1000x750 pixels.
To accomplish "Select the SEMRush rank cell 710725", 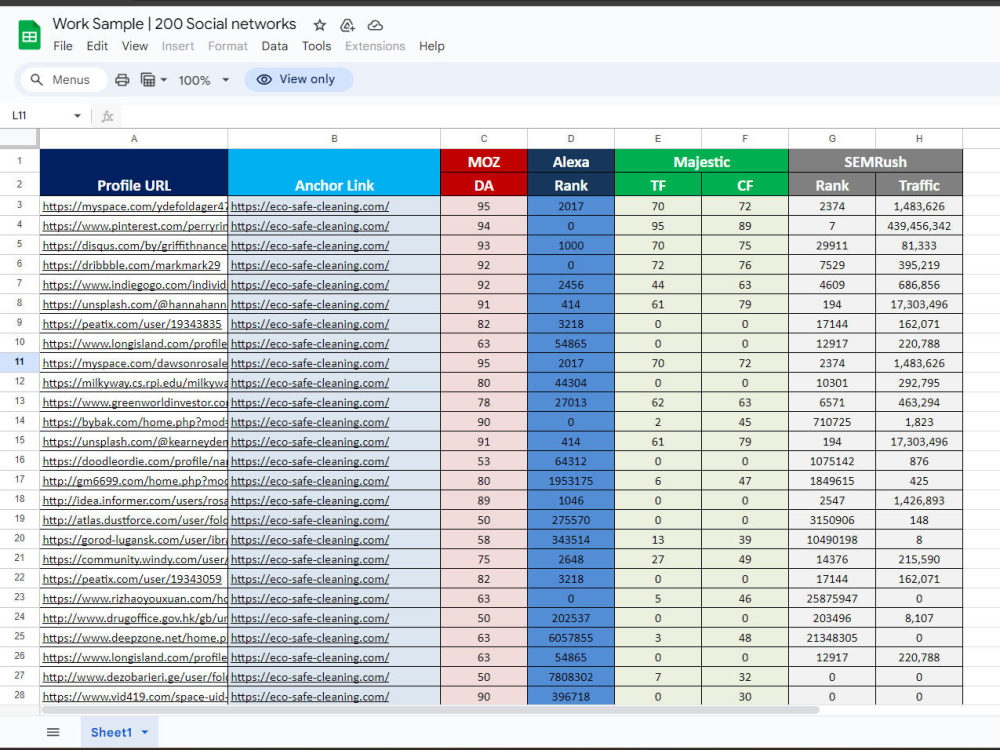I will click(832, 422).
